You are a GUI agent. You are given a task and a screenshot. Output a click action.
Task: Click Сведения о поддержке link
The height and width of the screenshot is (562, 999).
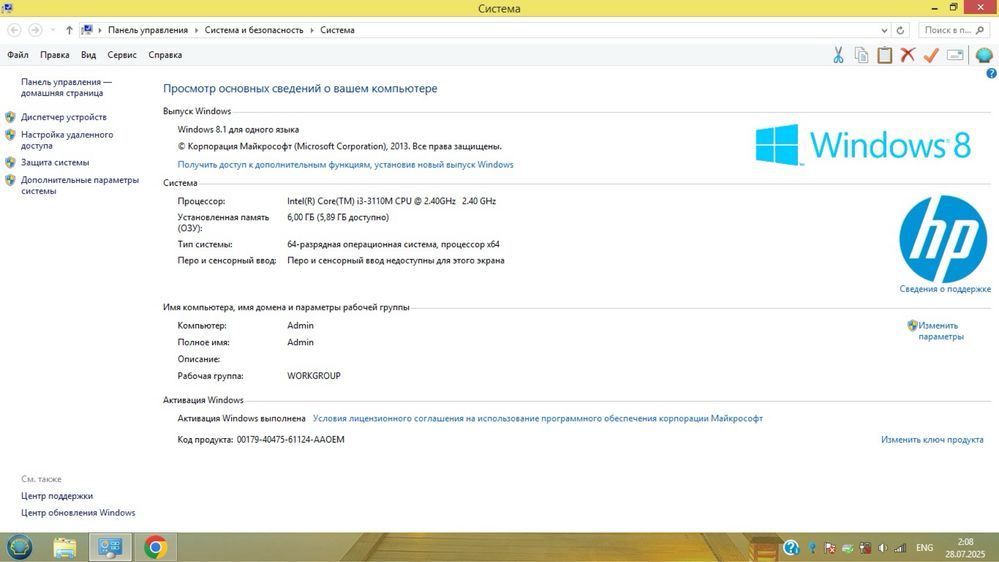click(945, 289)
